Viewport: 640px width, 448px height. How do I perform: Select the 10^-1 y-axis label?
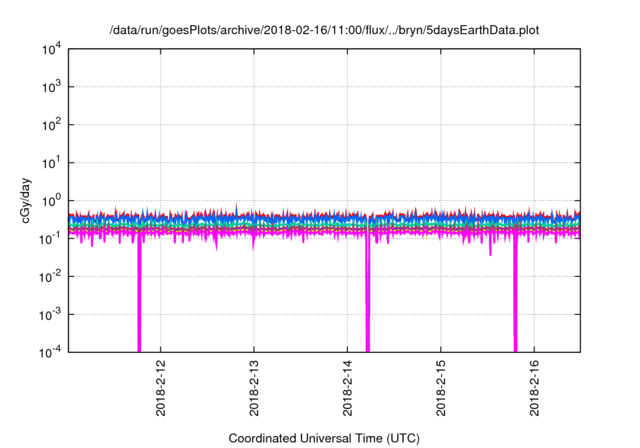click(51, 239)
